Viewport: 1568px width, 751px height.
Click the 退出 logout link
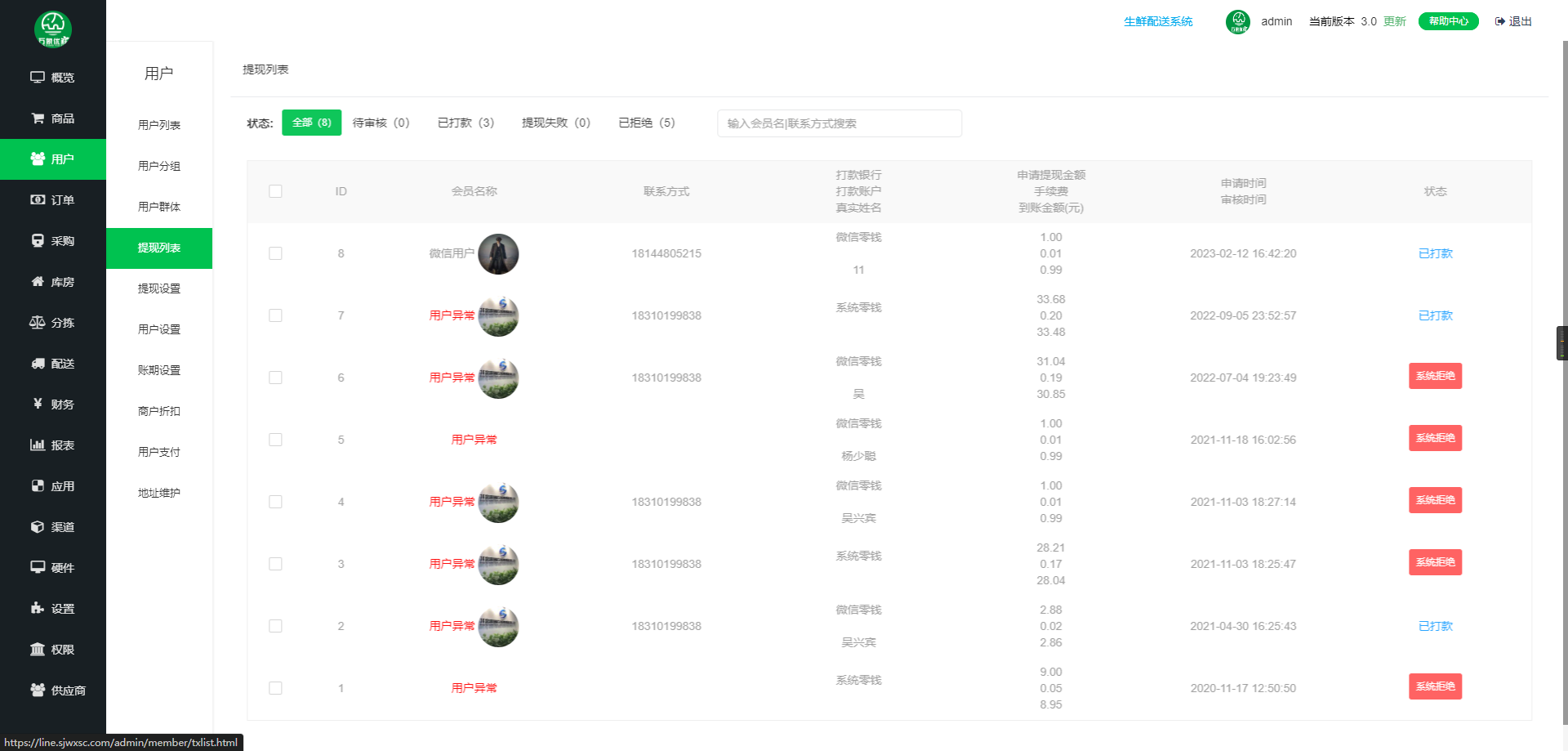point(1513,21)
